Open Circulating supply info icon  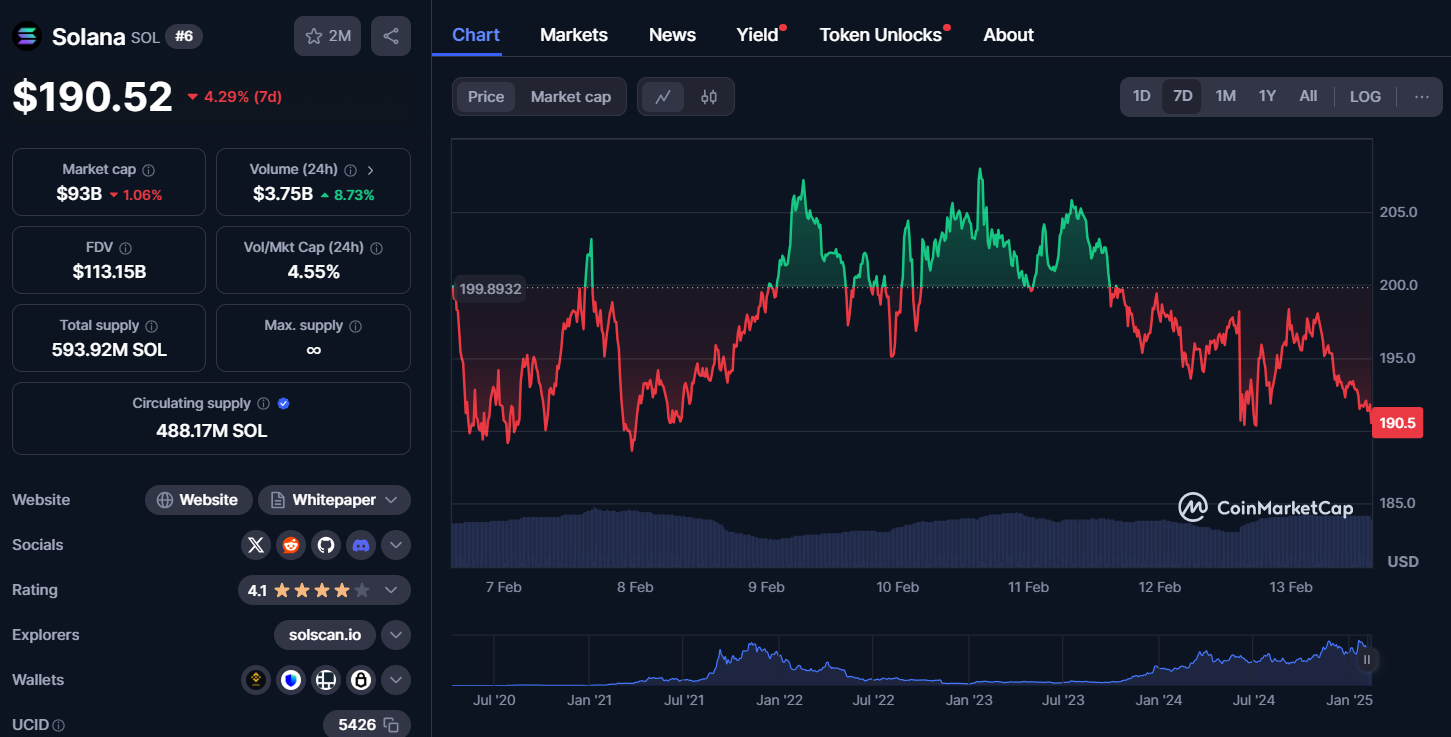tap(263, 404)
